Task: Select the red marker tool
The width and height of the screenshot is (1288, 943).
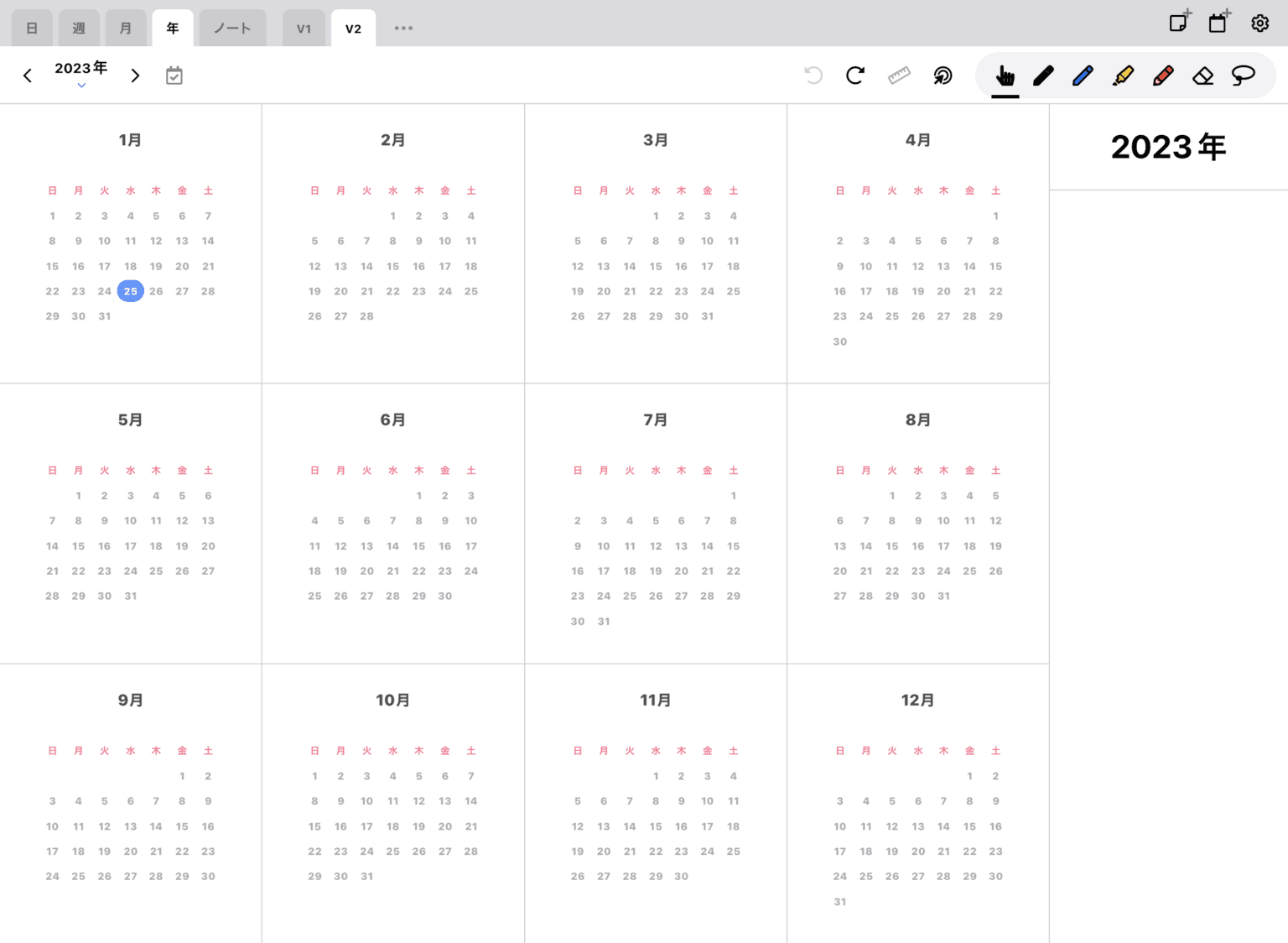Action: (1163, 76)
